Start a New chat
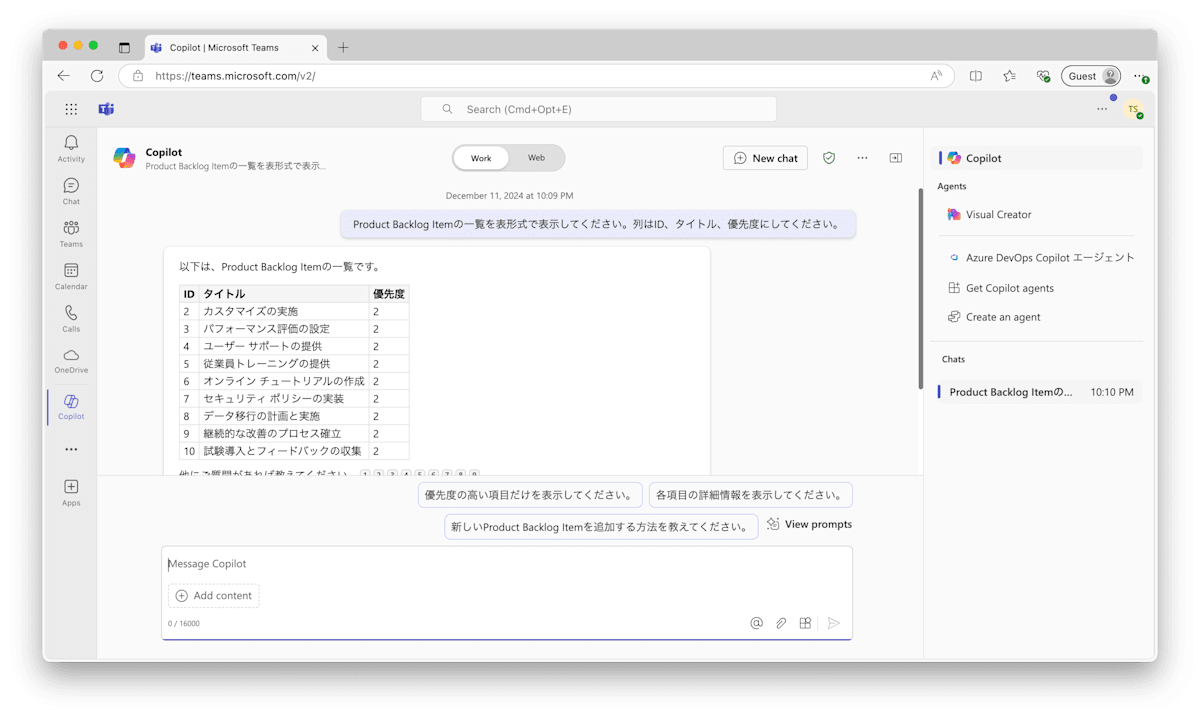This screenshot has width=1200, height=718. coord(765,158)
